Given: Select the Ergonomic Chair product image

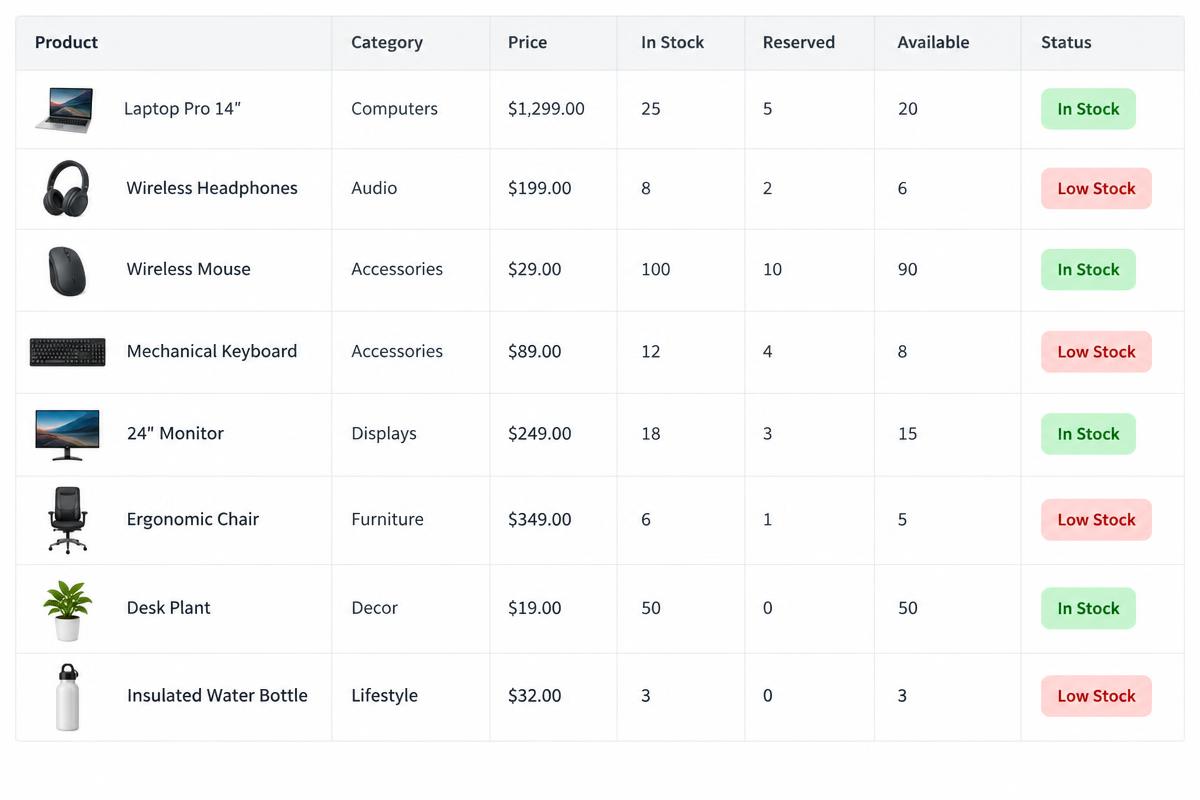Looking at the screenshot, I should (67, 519).
